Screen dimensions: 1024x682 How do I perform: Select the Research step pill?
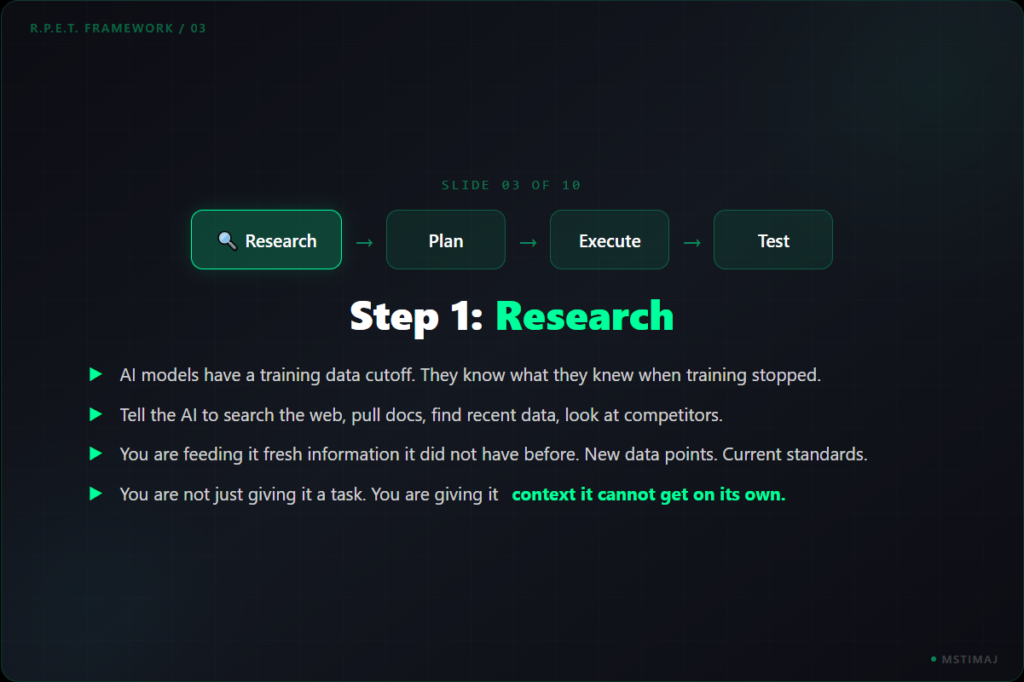tap(266, 240)
